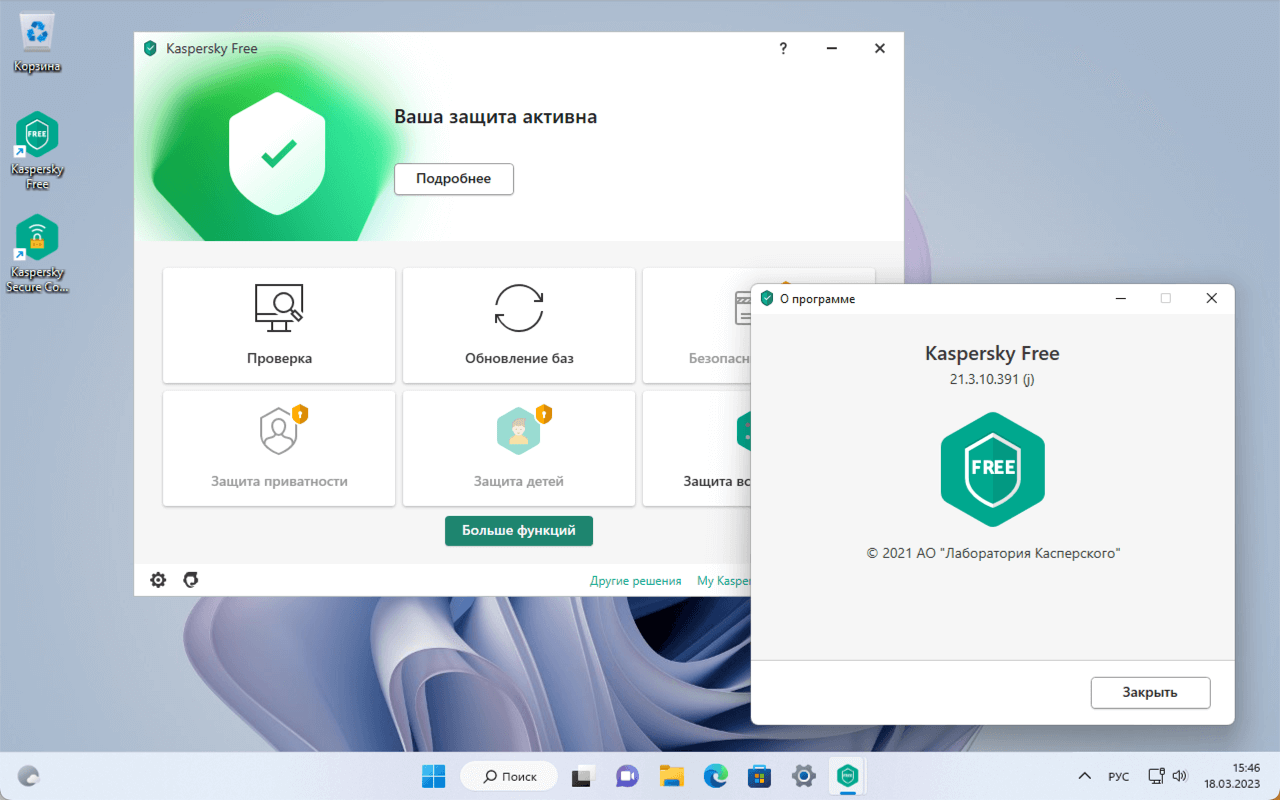This screenshot has width=1280, height=800.
Task: Click Закрыть in the О программе dialog
Action: (x=1150, y=692)
